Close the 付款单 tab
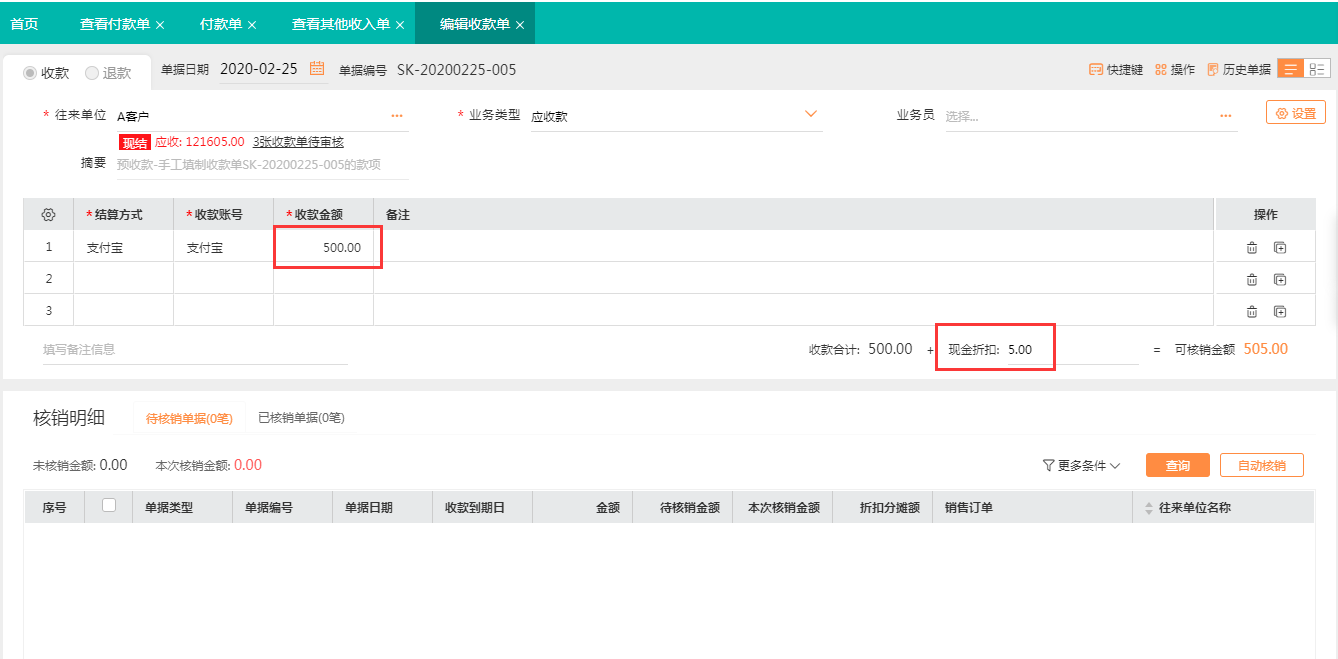This screenshot has width=1338, height=659. point(251,24)
